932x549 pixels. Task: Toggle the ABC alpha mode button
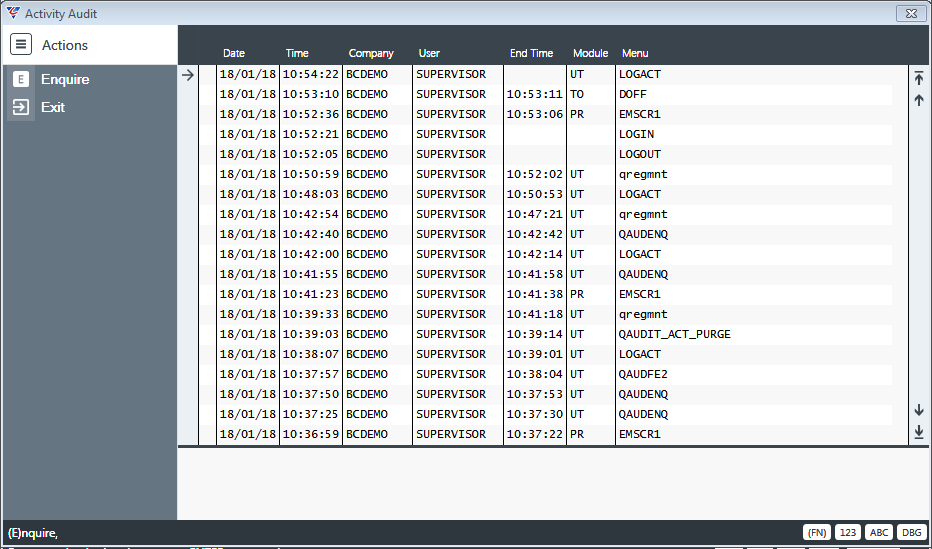[x=879, y=533]
